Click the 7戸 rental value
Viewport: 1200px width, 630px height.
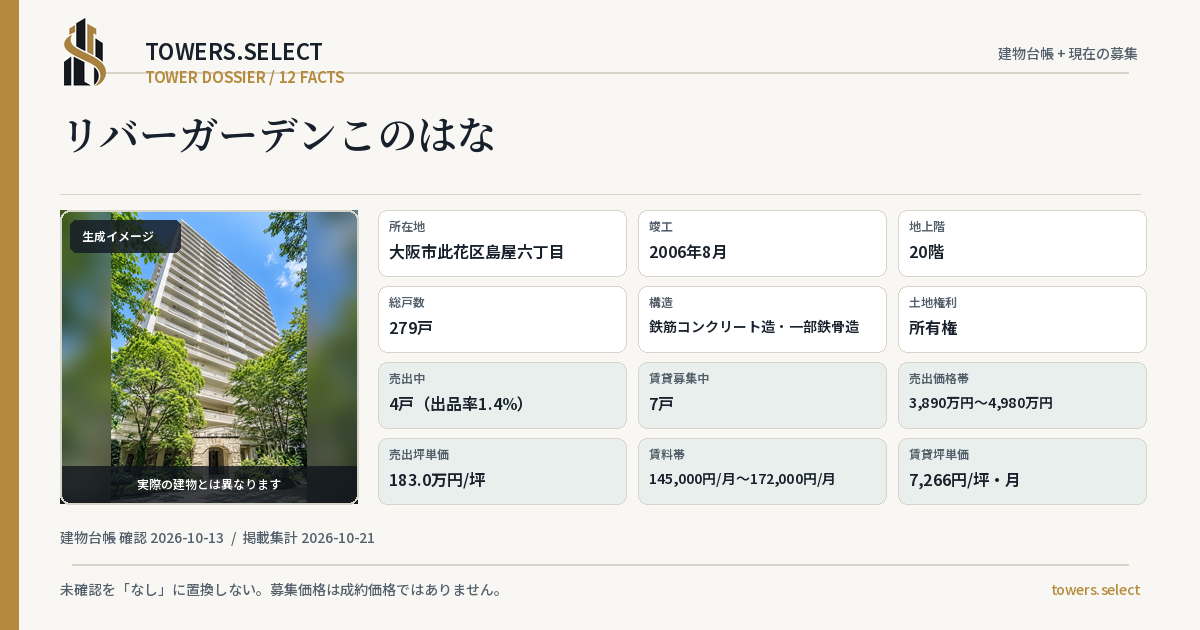click(x=661, y=404)
